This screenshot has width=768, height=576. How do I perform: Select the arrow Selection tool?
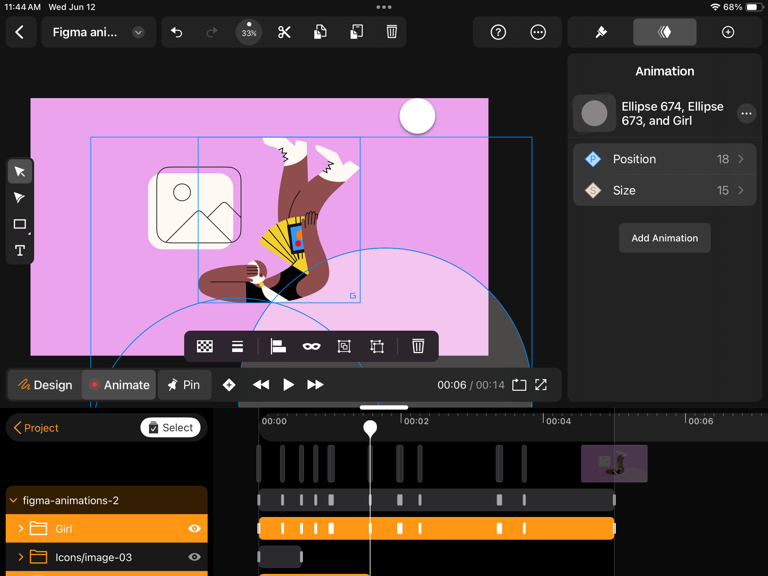pos(20,171)
